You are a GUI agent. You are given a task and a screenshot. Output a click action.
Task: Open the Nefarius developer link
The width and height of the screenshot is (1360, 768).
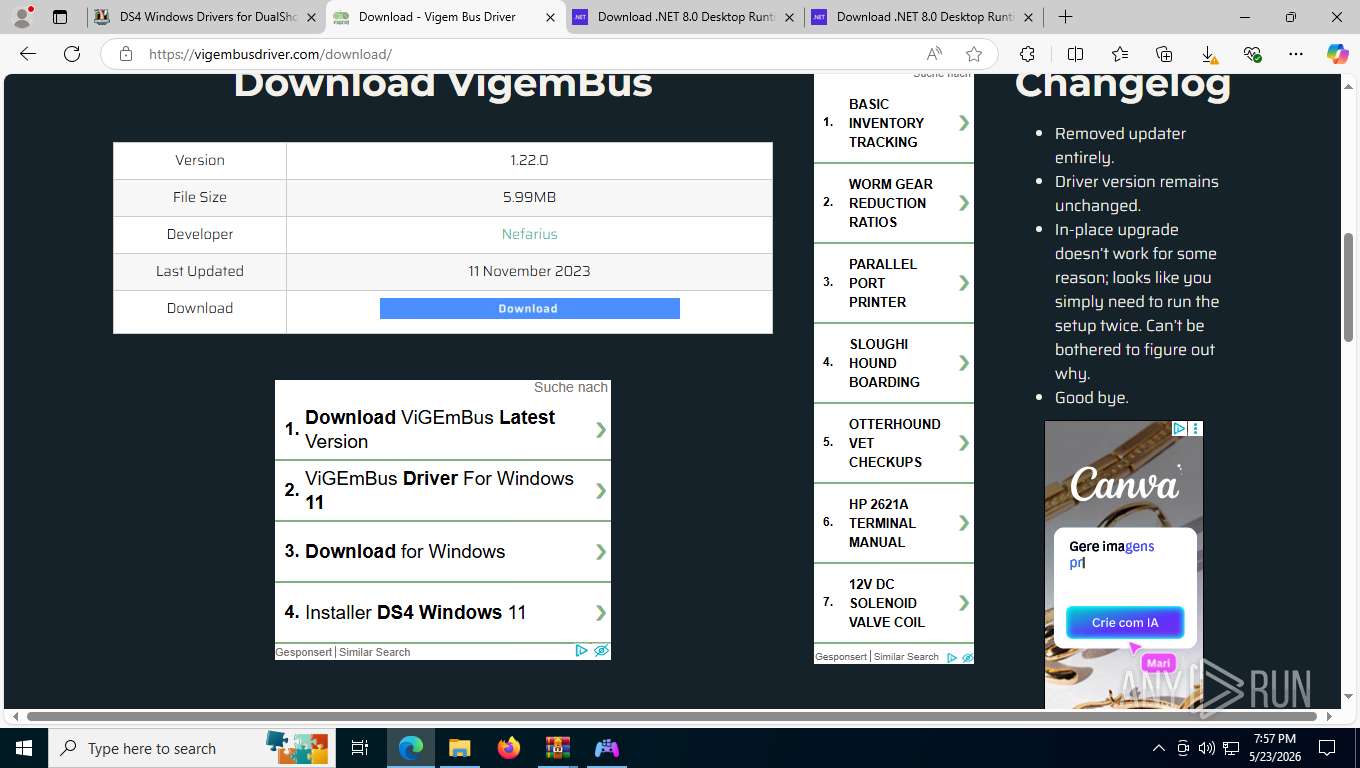529,234
